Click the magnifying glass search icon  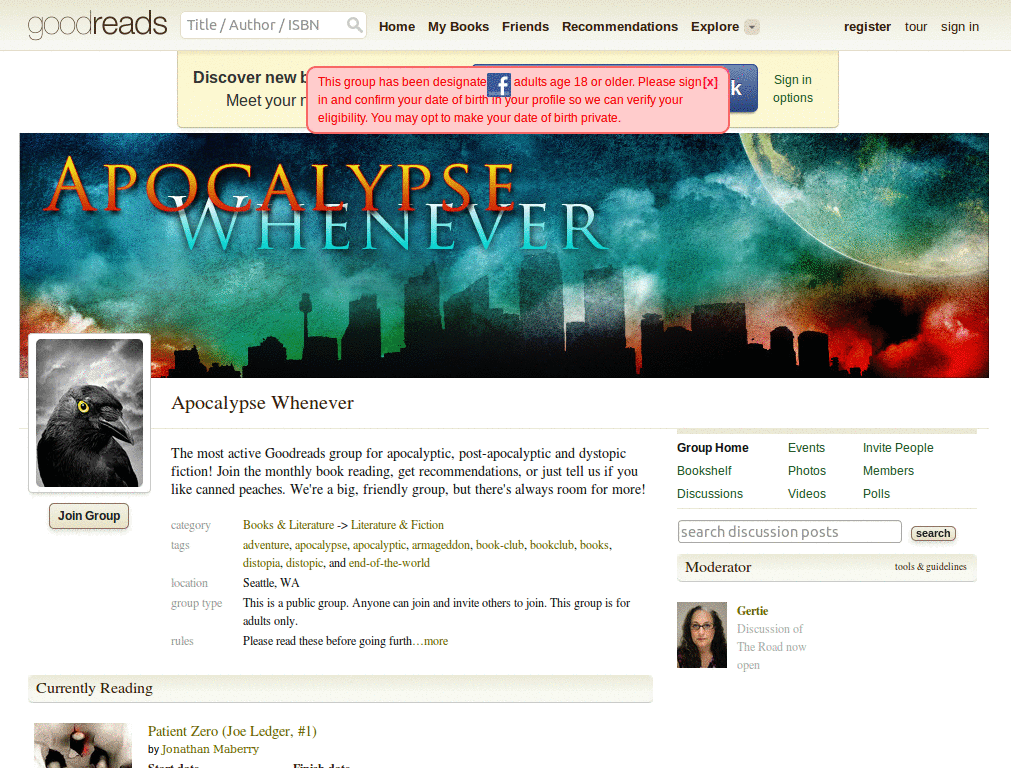click(355, 24)
